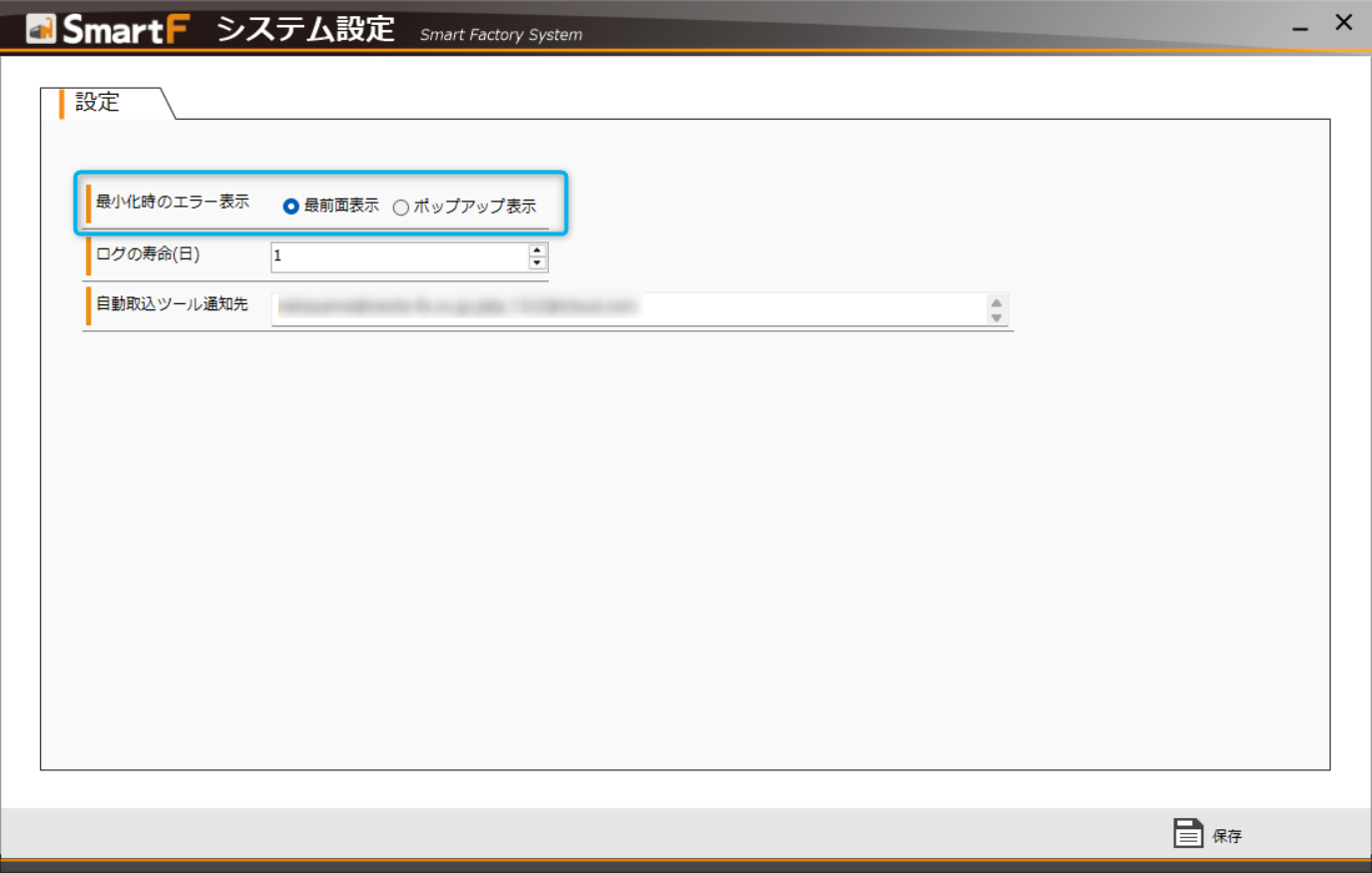Increase ログの寿命 value with up arrow
Screen dimensions: 1372x873
point(537,250)
